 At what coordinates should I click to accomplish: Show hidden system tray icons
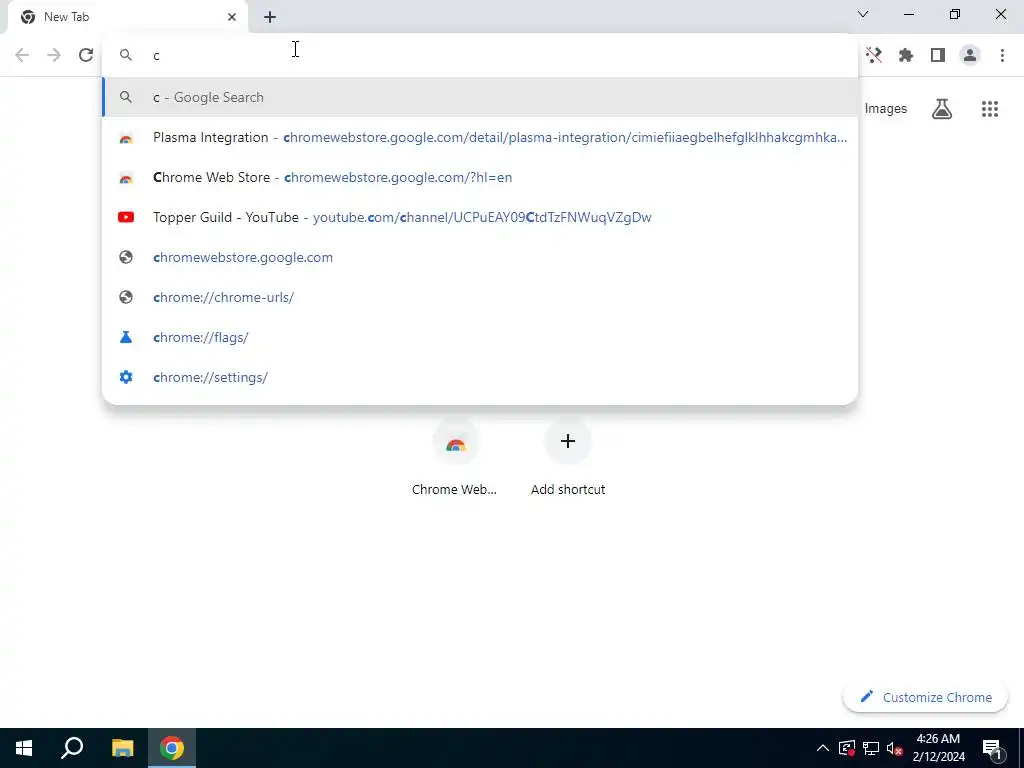tap(823, 748)
